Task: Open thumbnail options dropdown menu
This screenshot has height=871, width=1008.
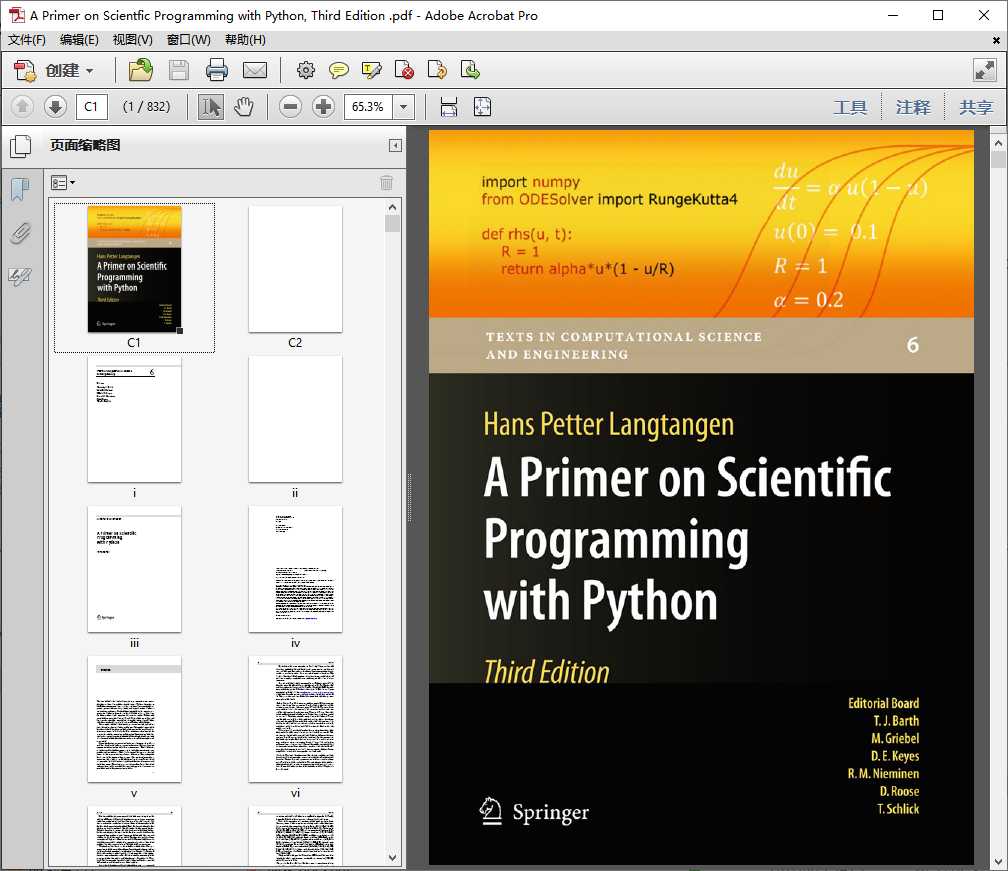Action: 63,183
